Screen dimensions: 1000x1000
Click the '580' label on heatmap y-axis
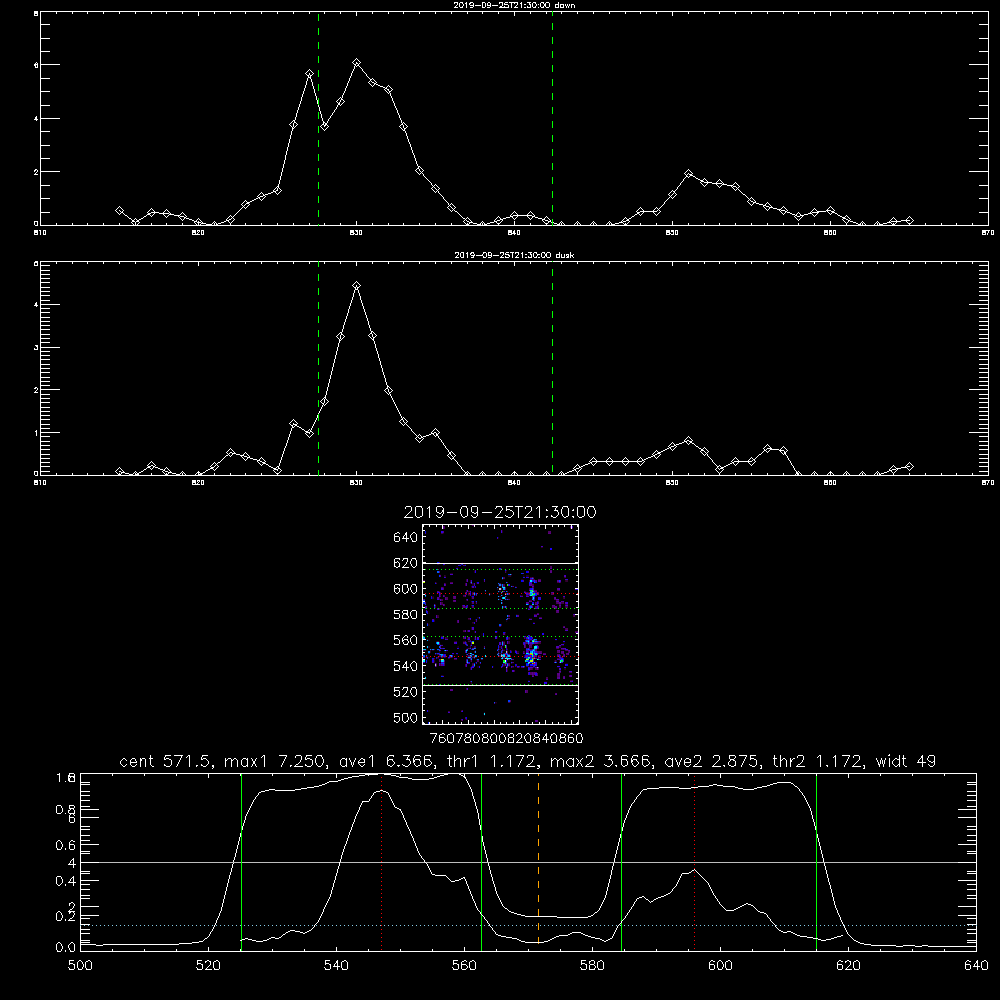(x=406, y=615)
